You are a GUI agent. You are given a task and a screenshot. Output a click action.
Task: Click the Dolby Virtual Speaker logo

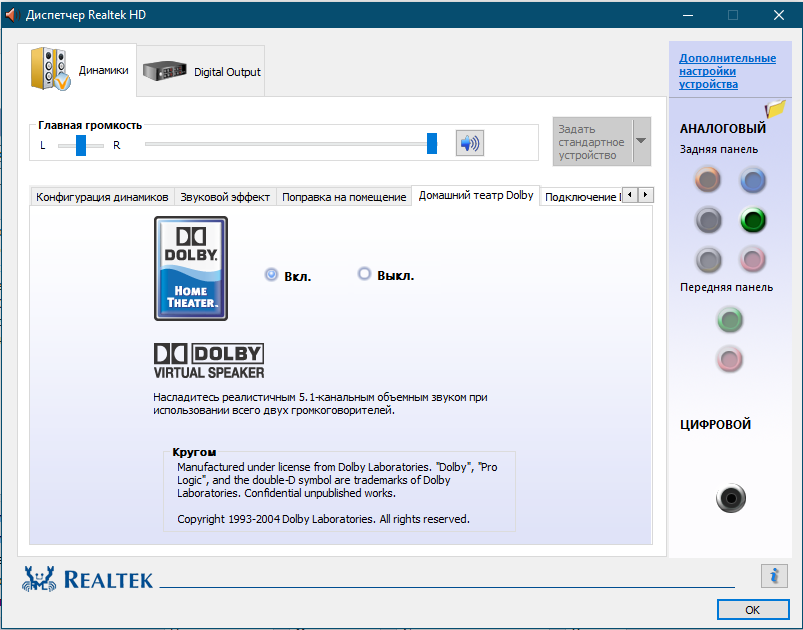tap(209, 361)
